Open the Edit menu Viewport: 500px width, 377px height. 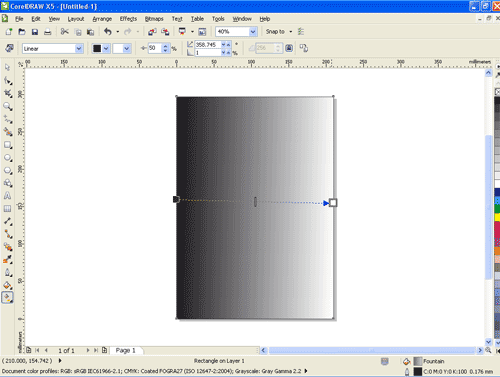click(36, 19)
